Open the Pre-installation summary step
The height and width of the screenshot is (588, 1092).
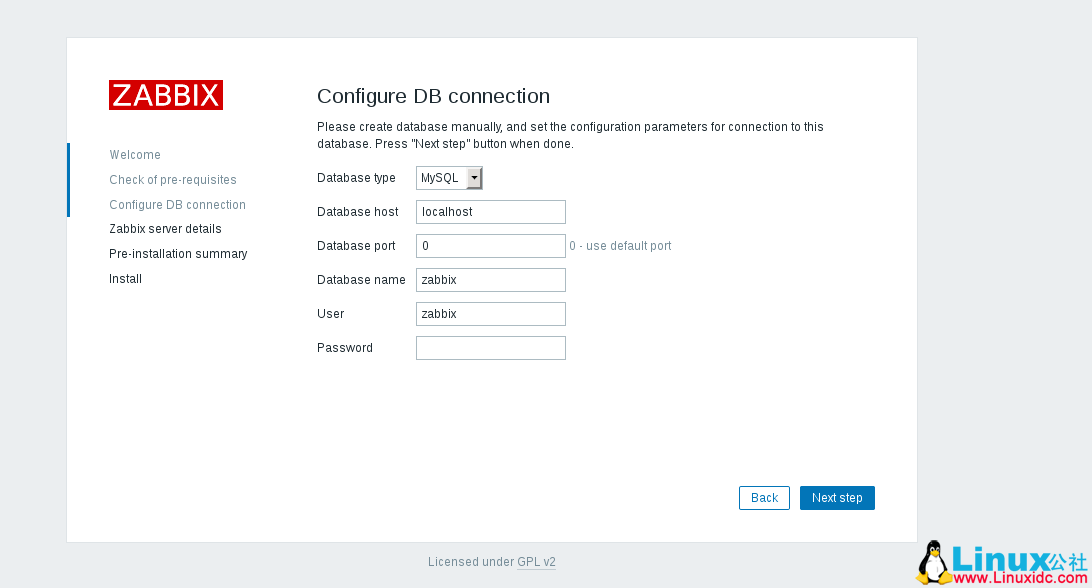(x=178, y=254)
